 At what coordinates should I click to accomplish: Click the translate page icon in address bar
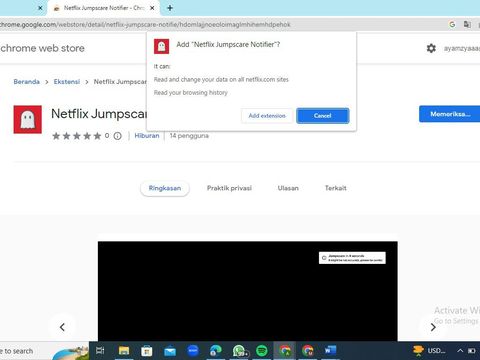(467, 24)
